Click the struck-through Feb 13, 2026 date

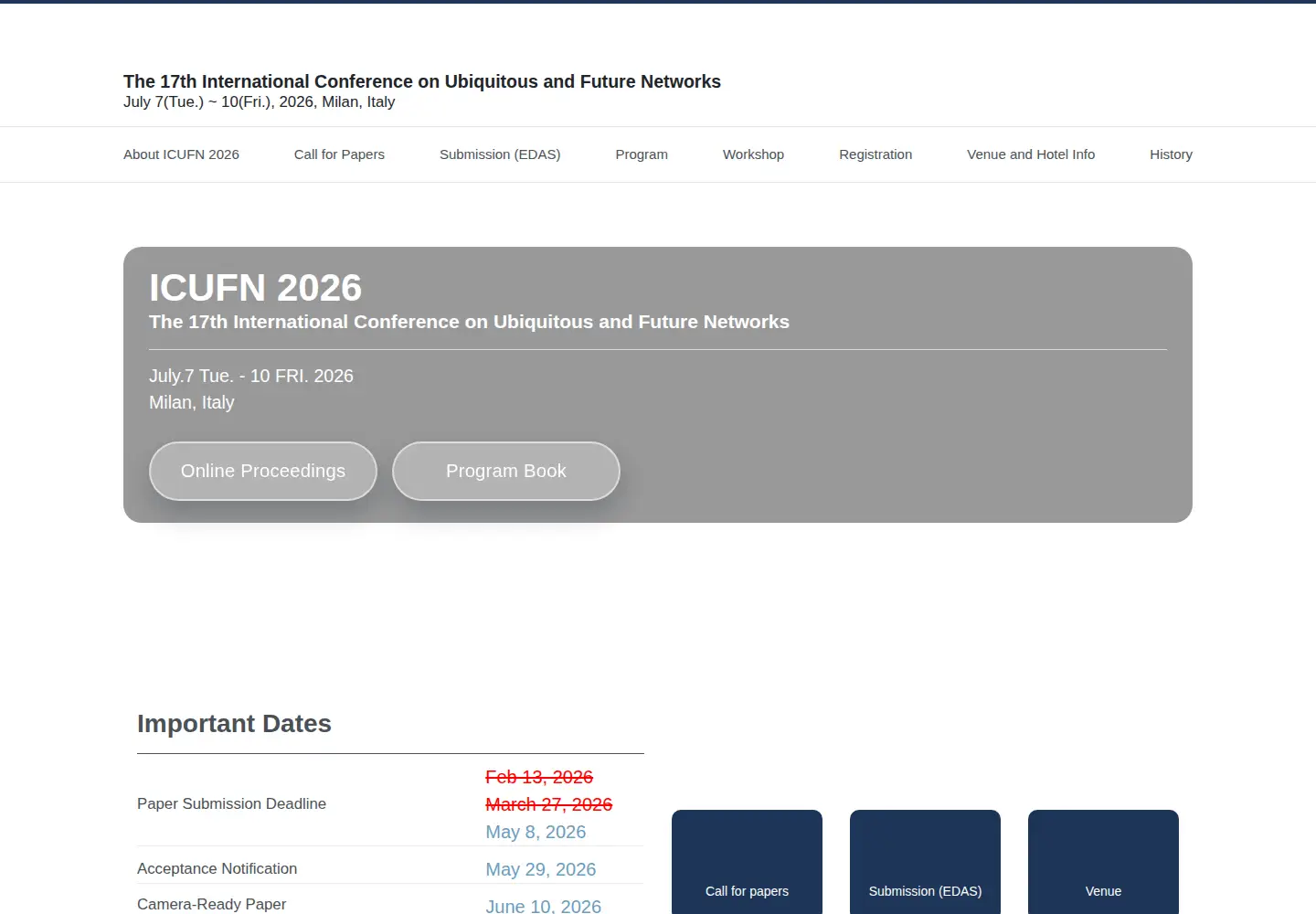click(x=539, y=777)
